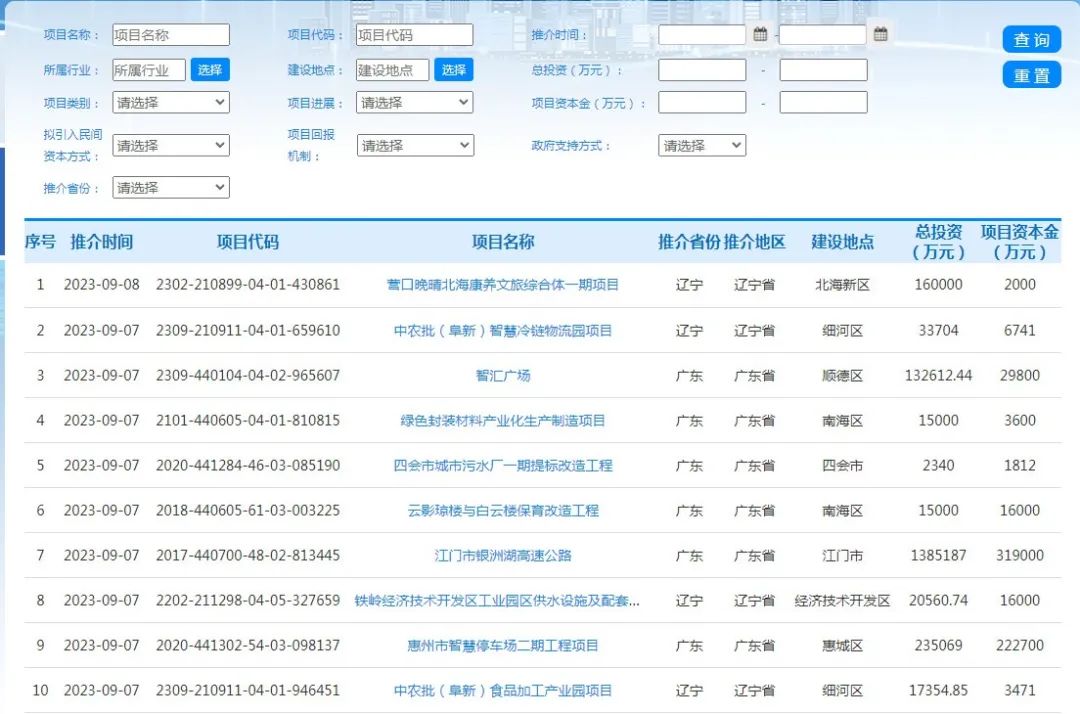
Task: Open 营口晚晴北海康养文旅综合体一期项目 link
Action: (503, 285)
